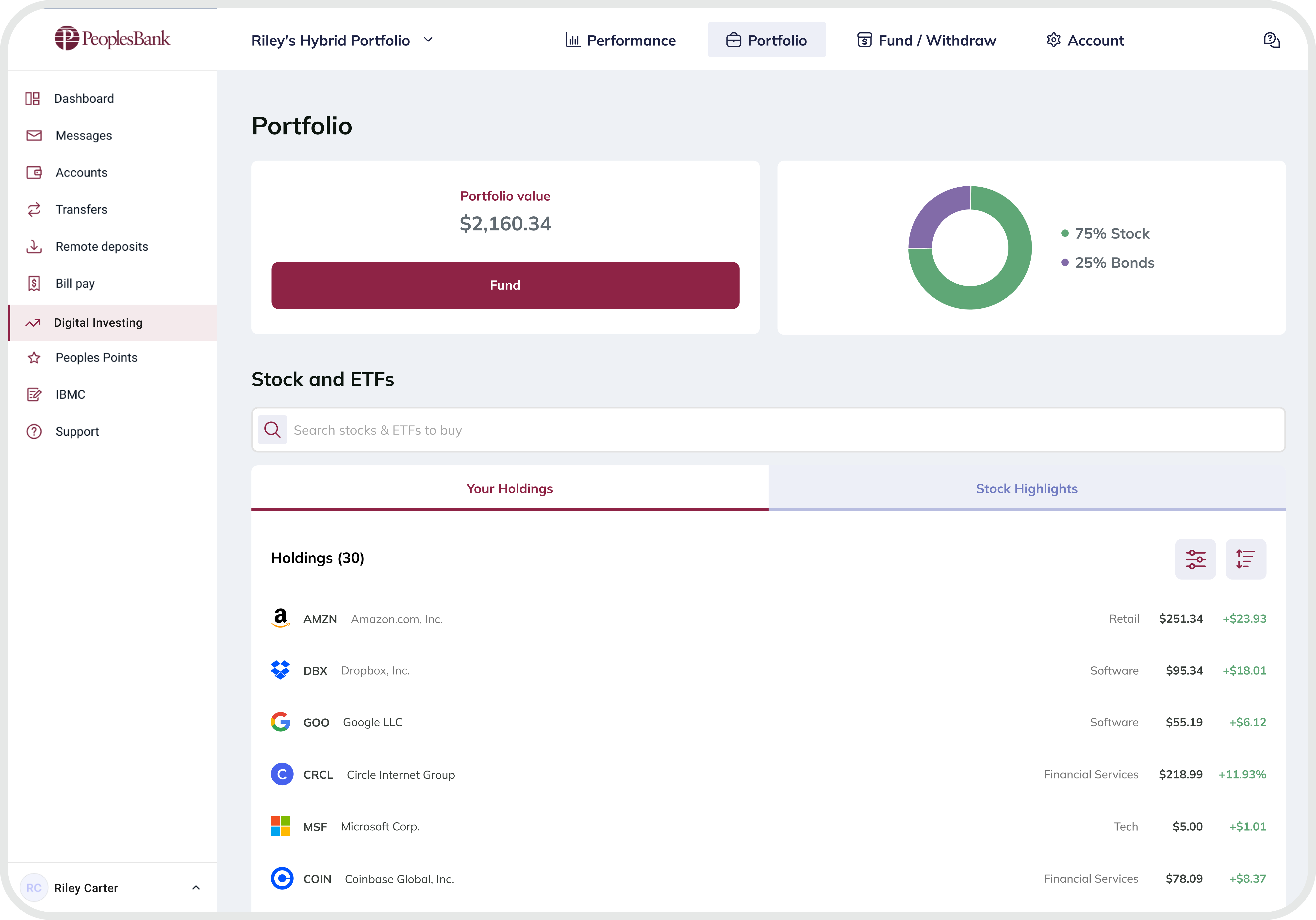Click the Support question-mark icon
This screenshot has width=1316, height=920.
(x=34, y=431)
